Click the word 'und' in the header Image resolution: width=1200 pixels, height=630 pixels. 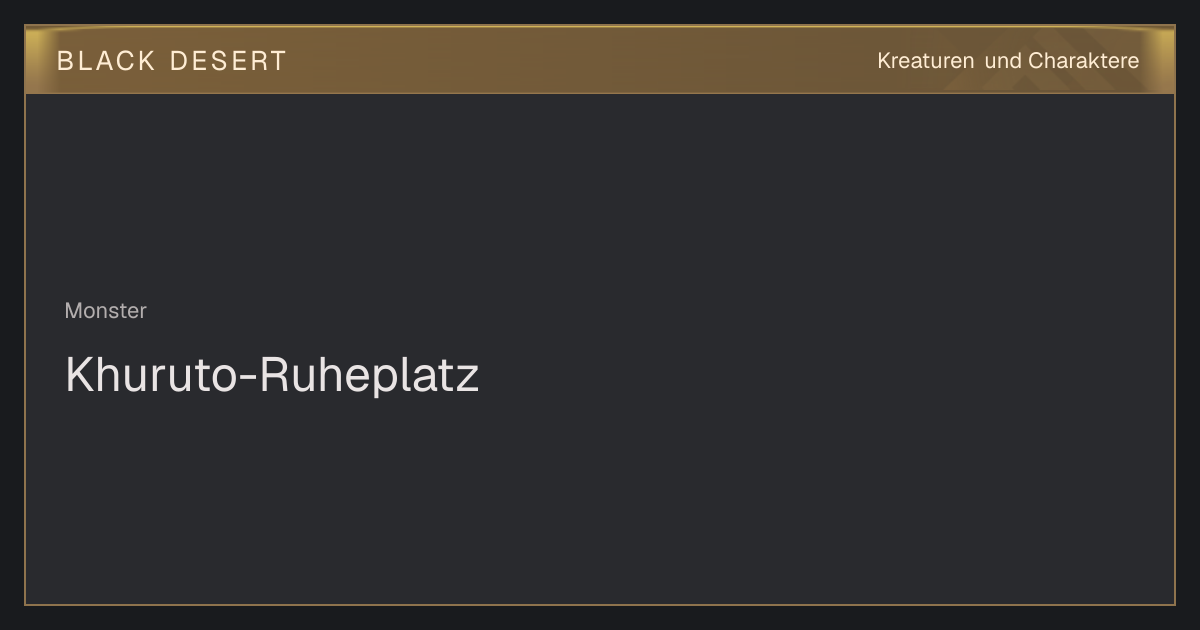[1003, 61]
